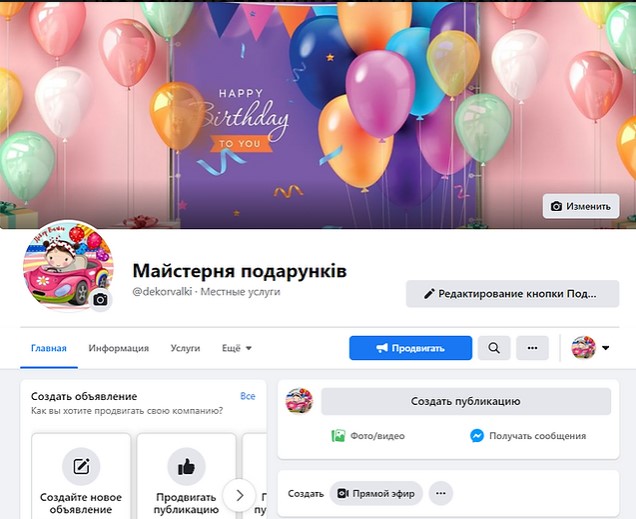The width and height of the screenshot is (636, 519).
Task: Click the Создайте новое объявление pencil icon
Action: pos(81,466)
